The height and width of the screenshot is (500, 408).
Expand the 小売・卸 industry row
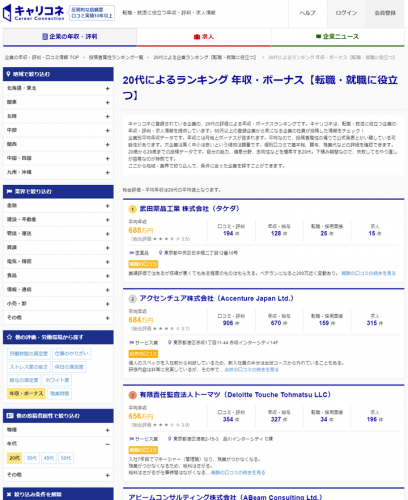[x=58, y=304]
